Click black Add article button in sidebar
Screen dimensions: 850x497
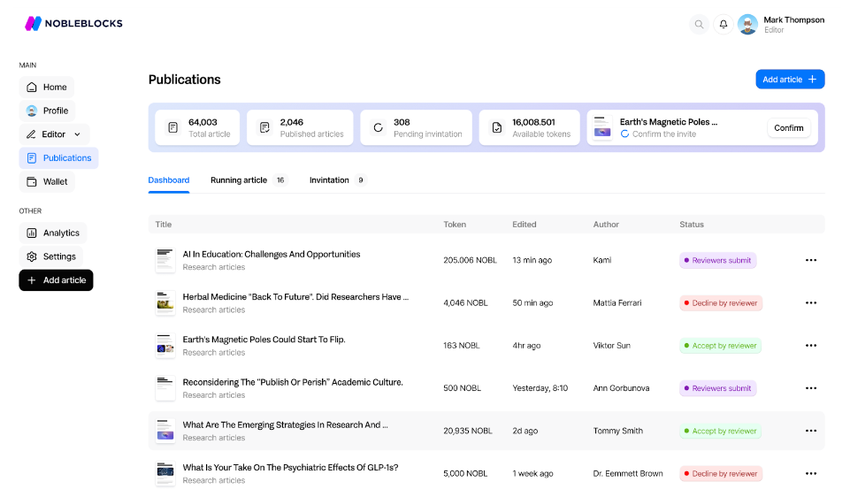[x=56, y=281]
